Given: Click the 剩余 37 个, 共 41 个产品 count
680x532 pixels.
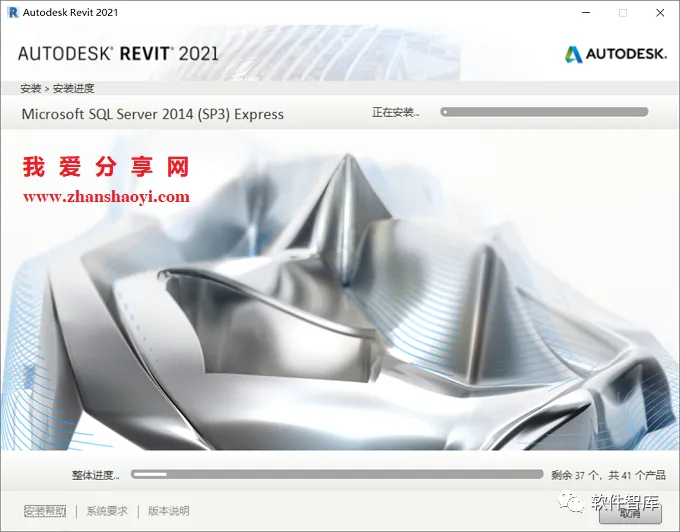Looking at the screenshot, I should pyautogui.click(x=608, y=476).
